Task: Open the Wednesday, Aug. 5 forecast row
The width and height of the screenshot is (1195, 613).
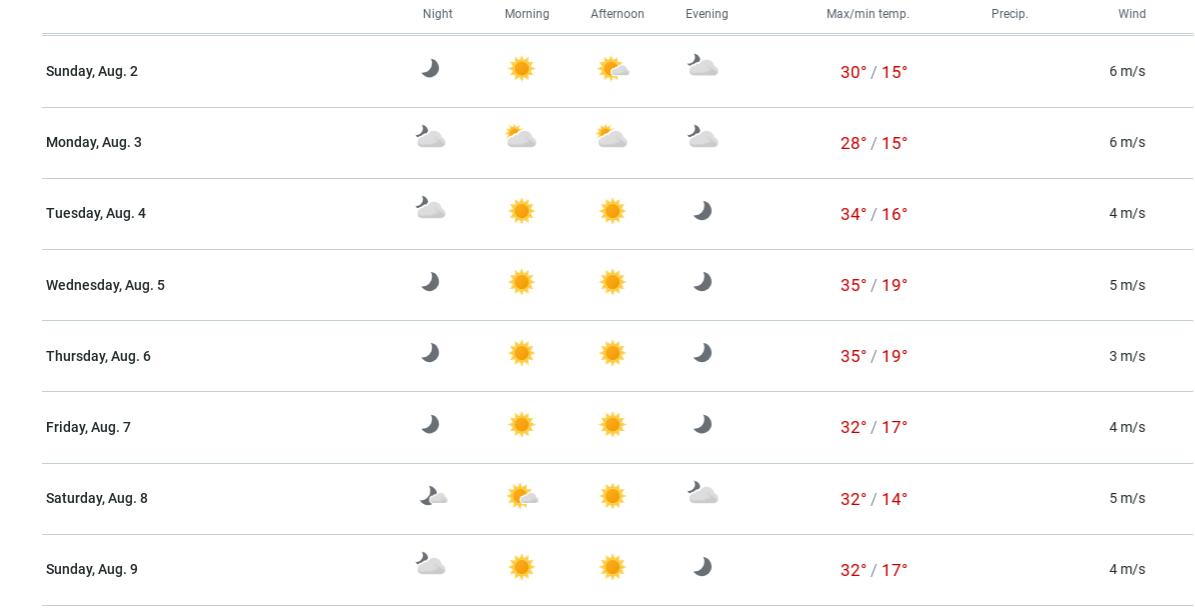Action: coord(617,285)
